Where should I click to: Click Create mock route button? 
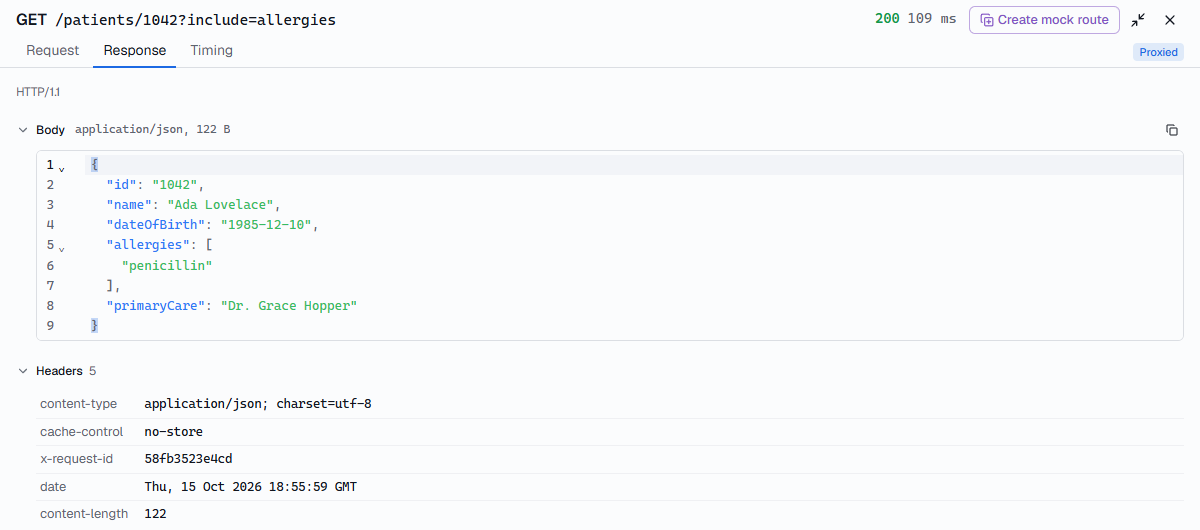point(1044,20)
